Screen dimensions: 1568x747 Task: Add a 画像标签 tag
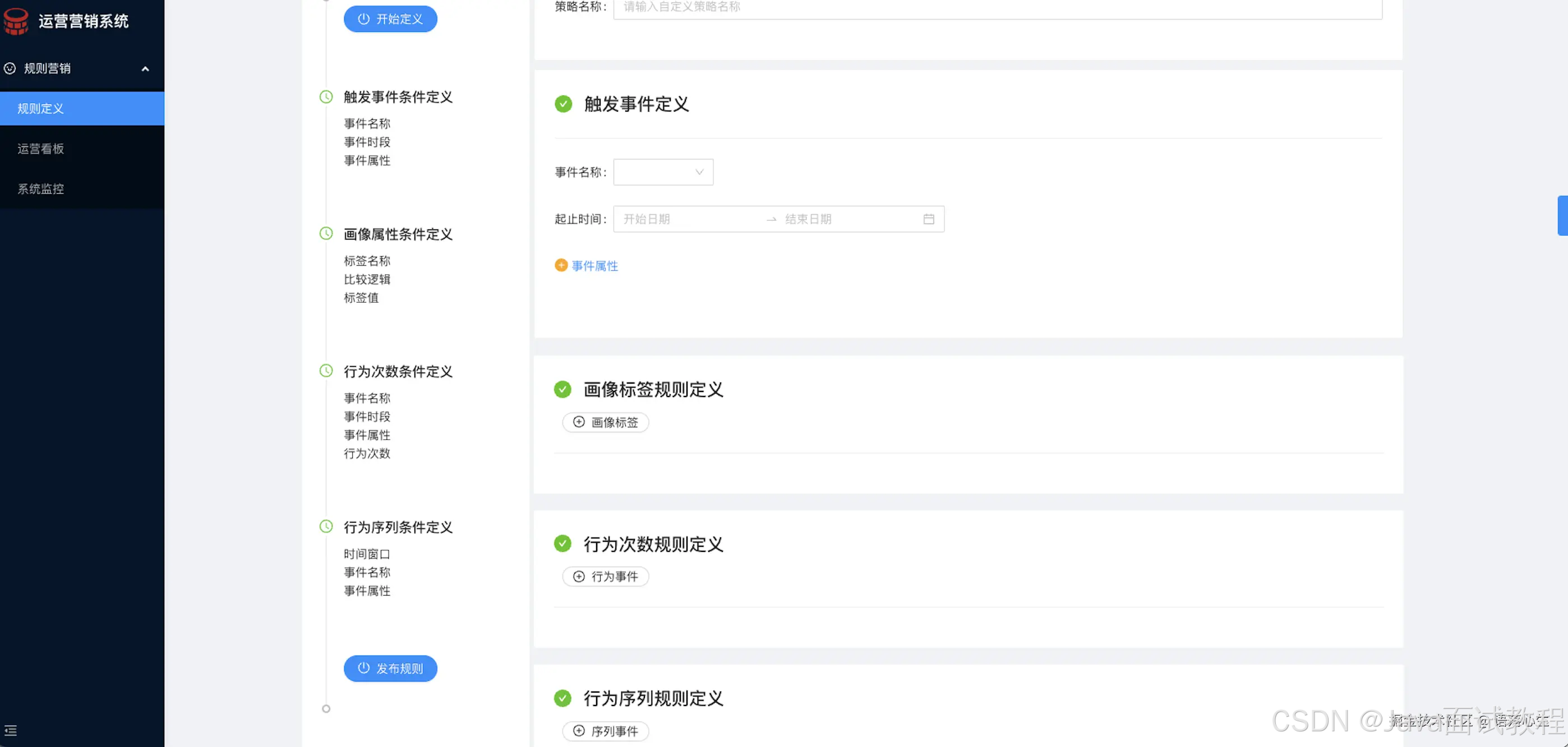605,422
